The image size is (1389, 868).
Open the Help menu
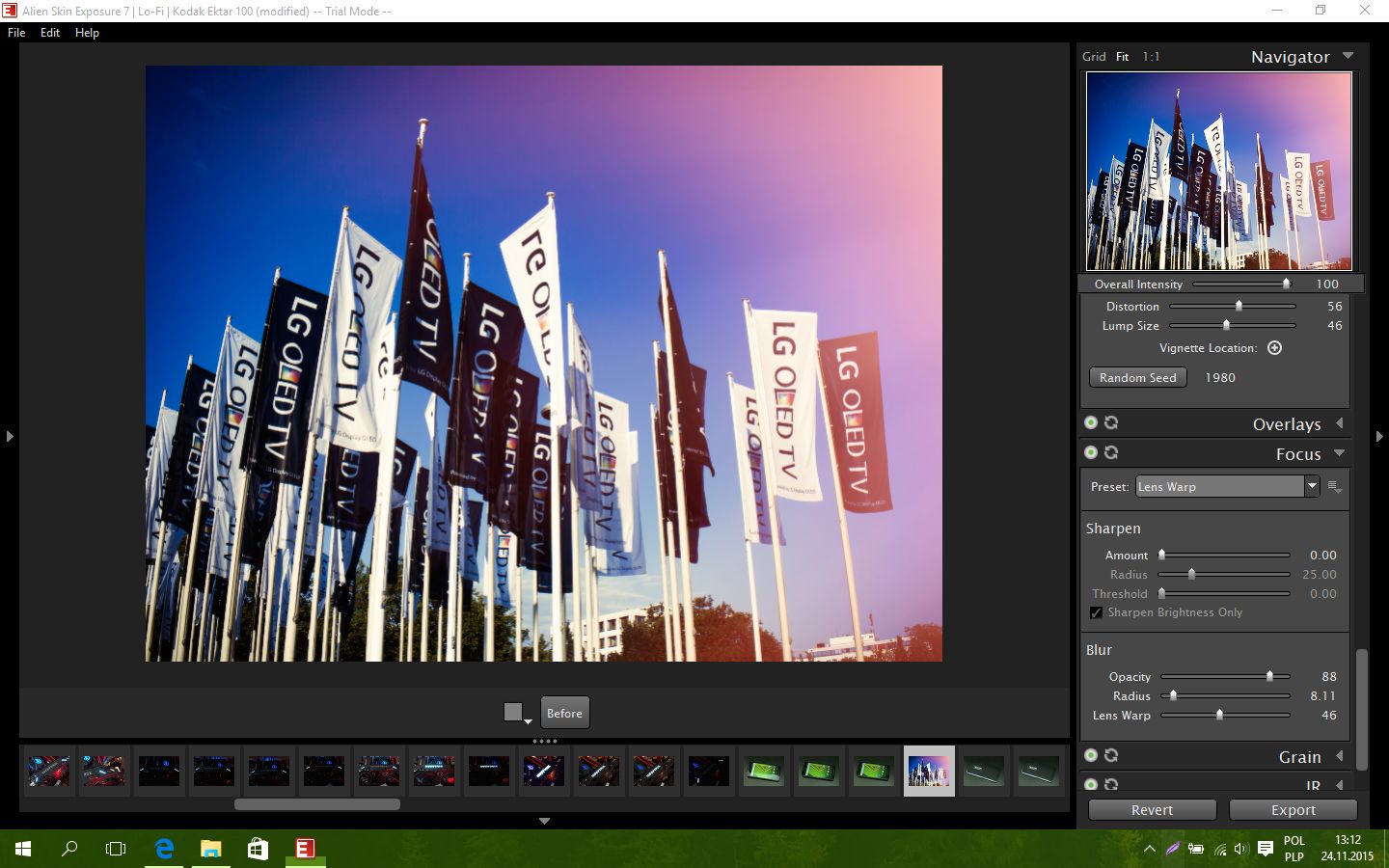(x=87, y=32)
